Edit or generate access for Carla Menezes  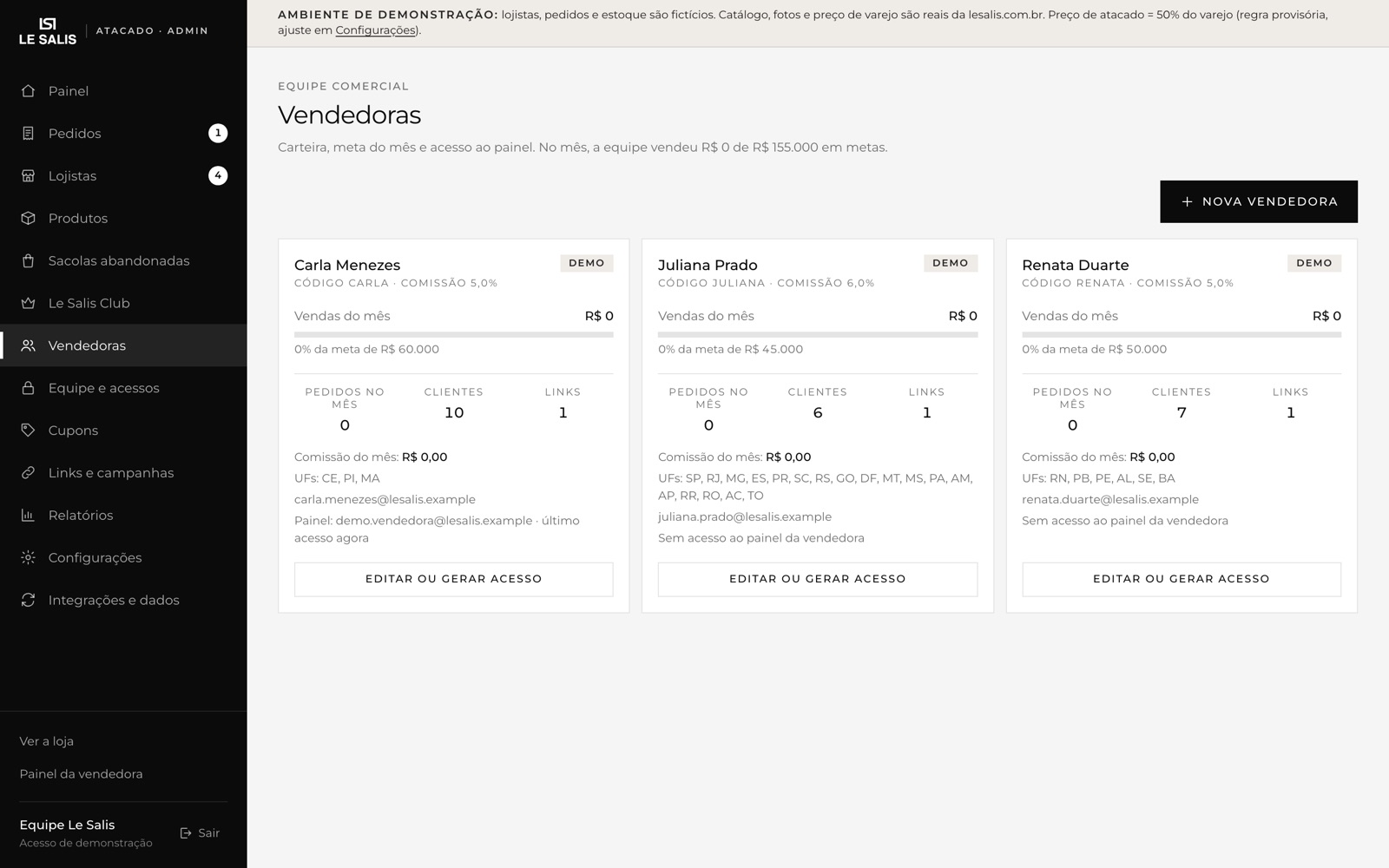[453, 579]
